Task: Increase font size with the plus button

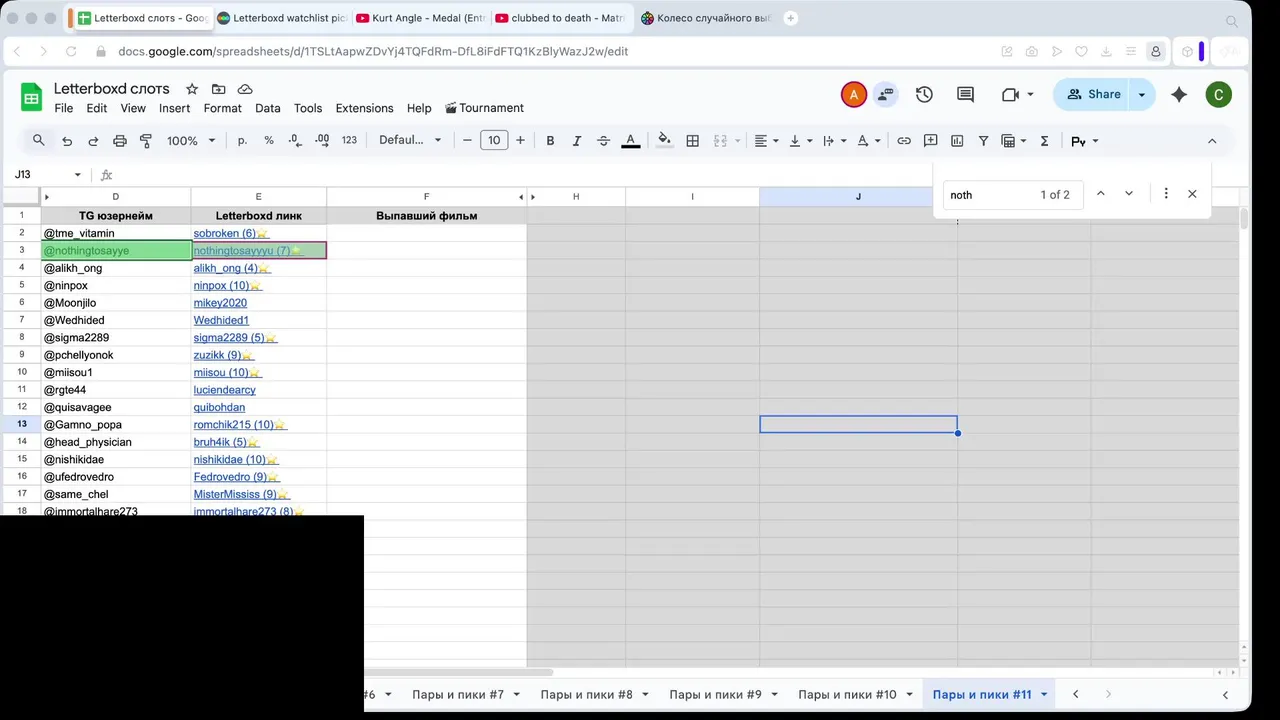Action: [x=520, y=141]
